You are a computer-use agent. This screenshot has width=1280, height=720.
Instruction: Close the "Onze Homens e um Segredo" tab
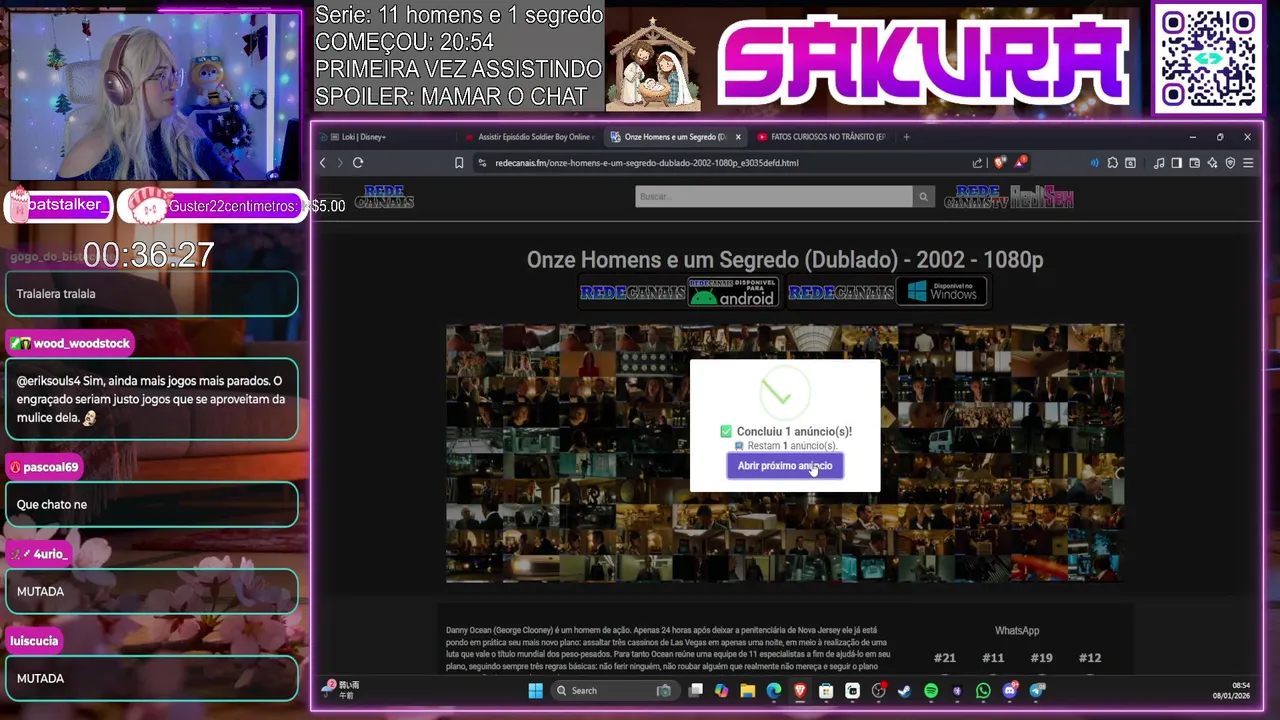pyautogui.click(x=738, y=137)
